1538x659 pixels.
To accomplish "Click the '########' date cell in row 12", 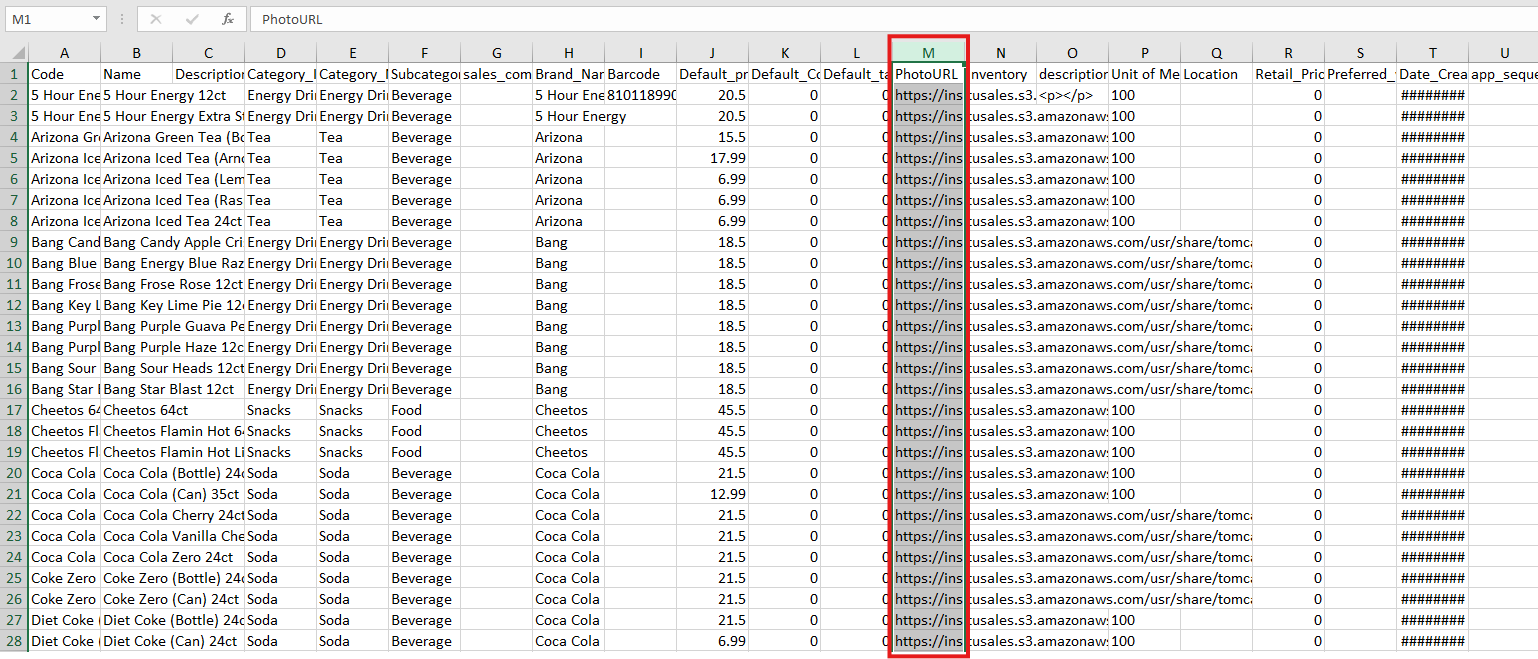I will (x=1433, y=305).
